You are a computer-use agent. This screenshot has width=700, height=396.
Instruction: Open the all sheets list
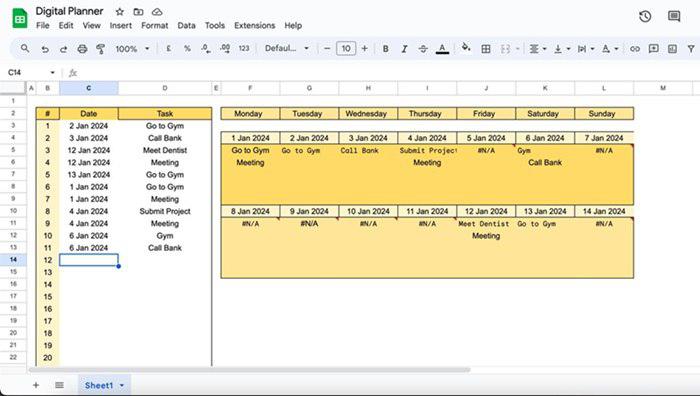coord(59,385)
